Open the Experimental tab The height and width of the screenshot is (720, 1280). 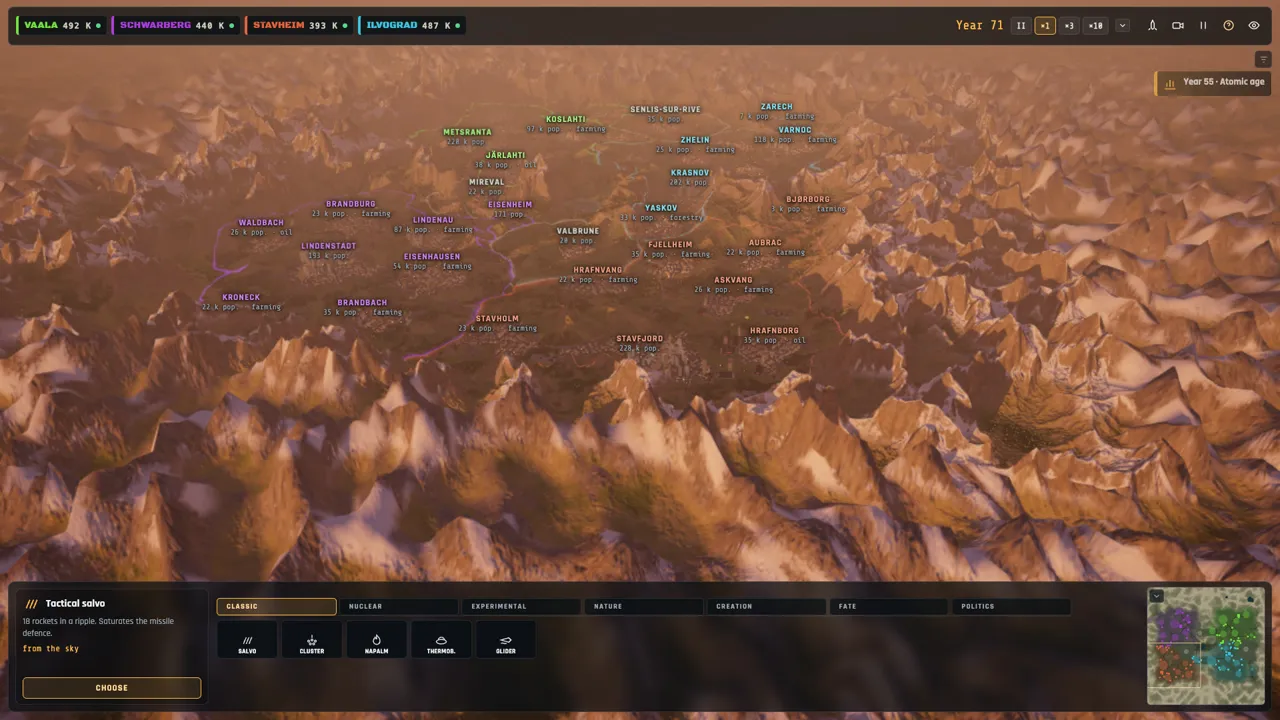521,606
